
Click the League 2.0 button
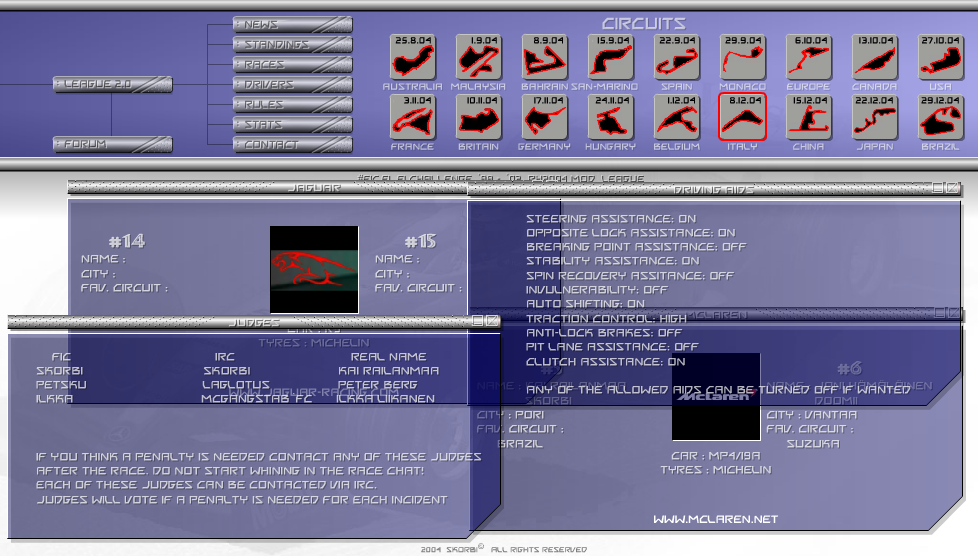(x=112, y=84)
